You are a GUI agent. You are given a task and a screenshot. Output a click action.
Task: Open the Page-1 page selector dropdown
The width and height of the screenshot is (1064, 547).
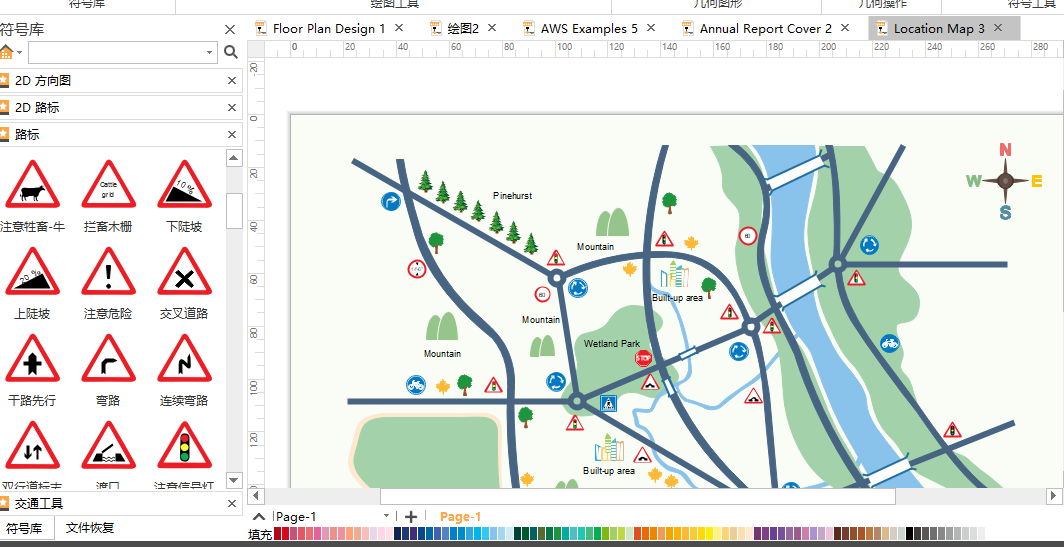387,516
